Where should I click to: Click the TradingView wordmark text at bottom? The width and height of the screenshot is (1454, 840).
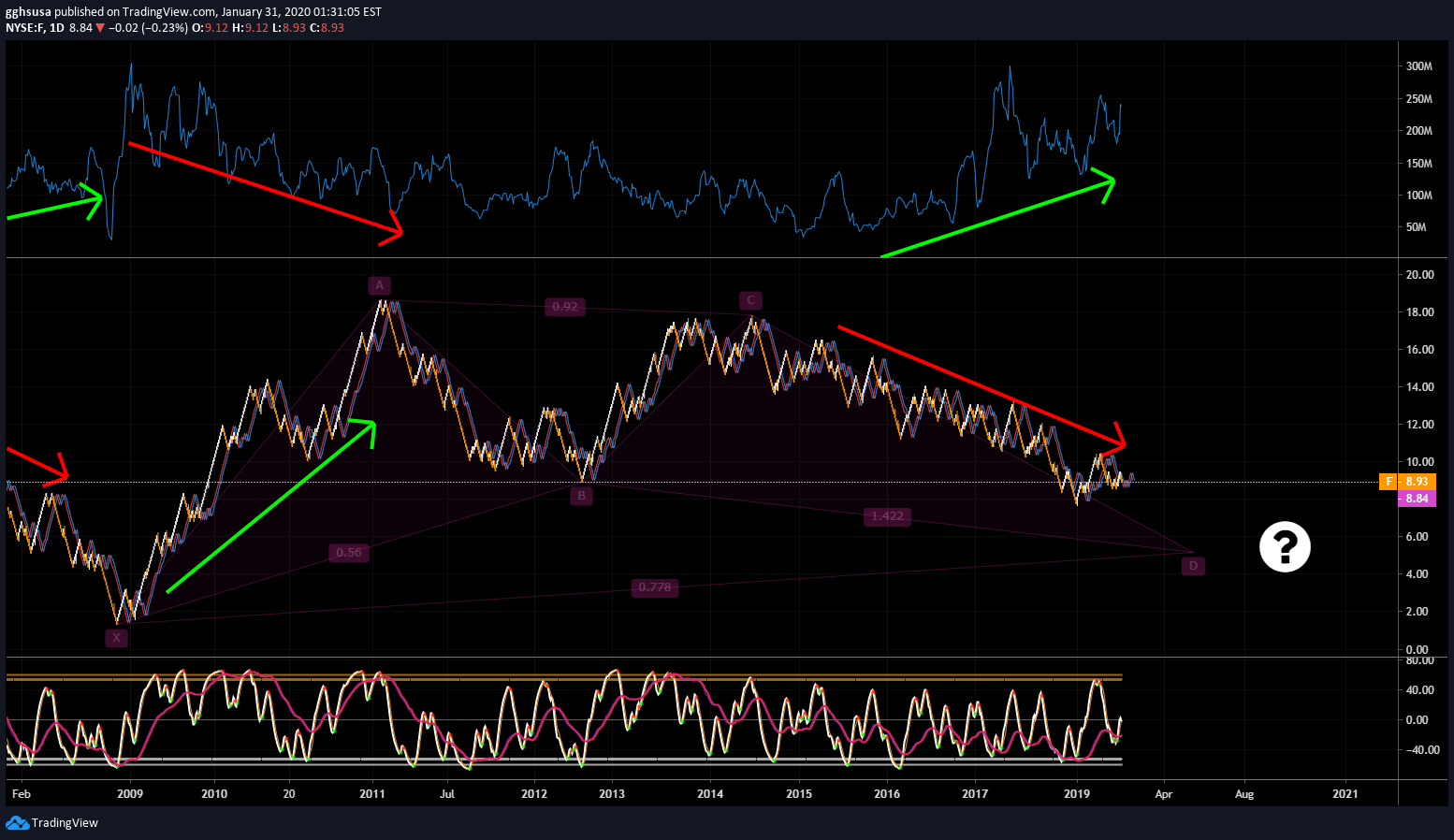click(65, 823)
